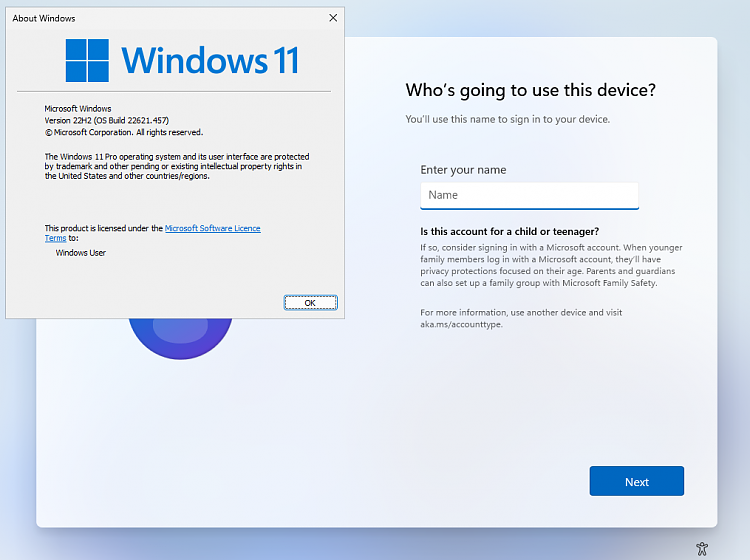Click OK in About Windows dialog

click(x=310, y=303)
